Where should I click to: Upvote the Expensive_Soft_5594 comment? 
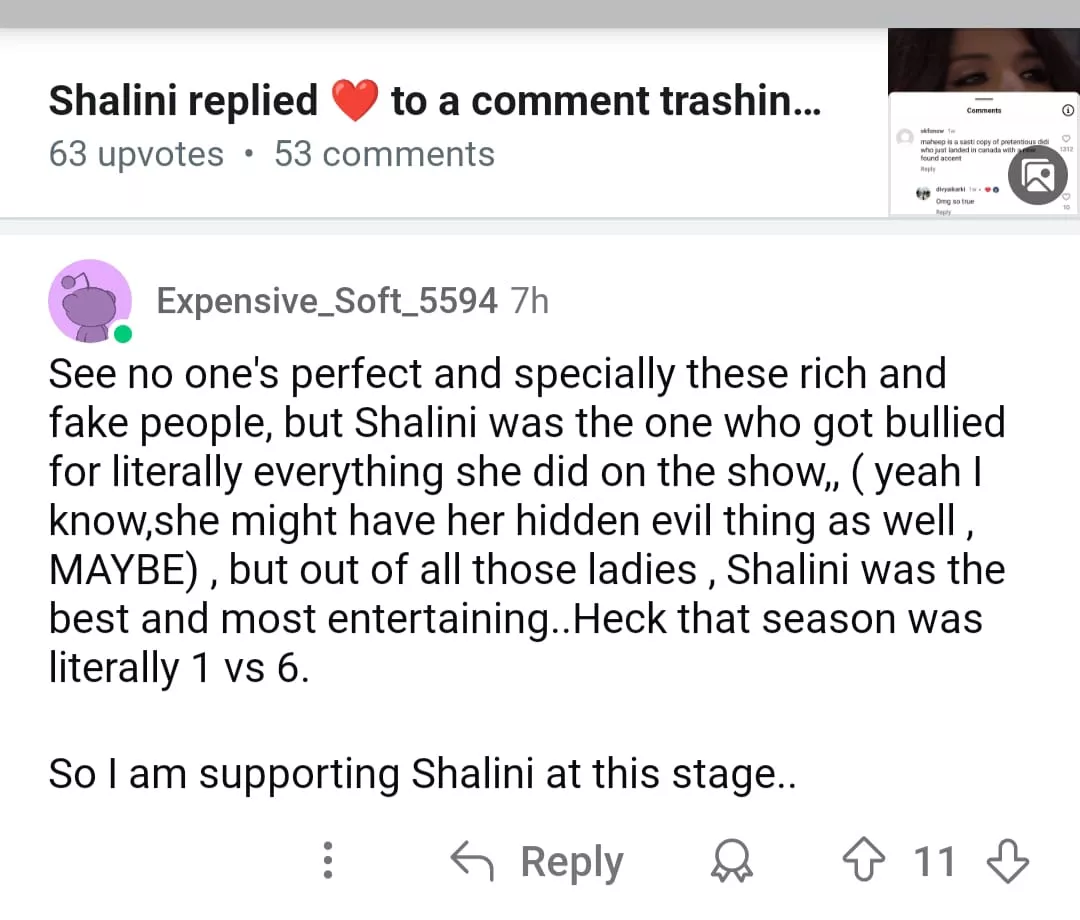pos(864,861)
